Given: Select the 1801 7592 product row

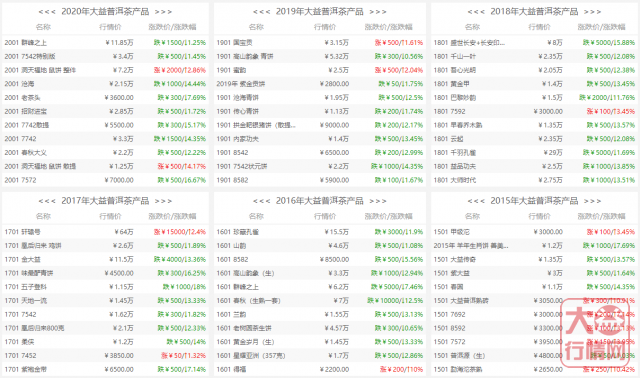Looking at the screenshot, I should pyautogui.click(x=534, y=111).
